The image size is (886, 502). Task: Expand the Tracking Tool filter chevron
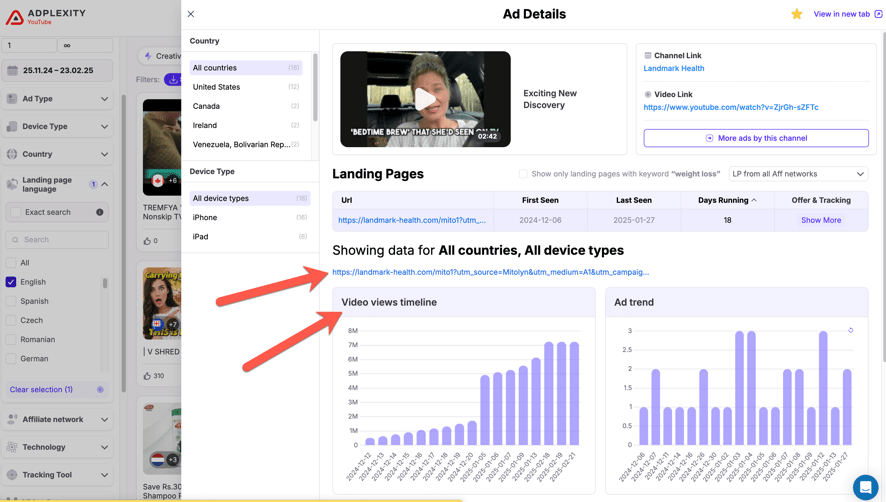[x=104, y=475]
